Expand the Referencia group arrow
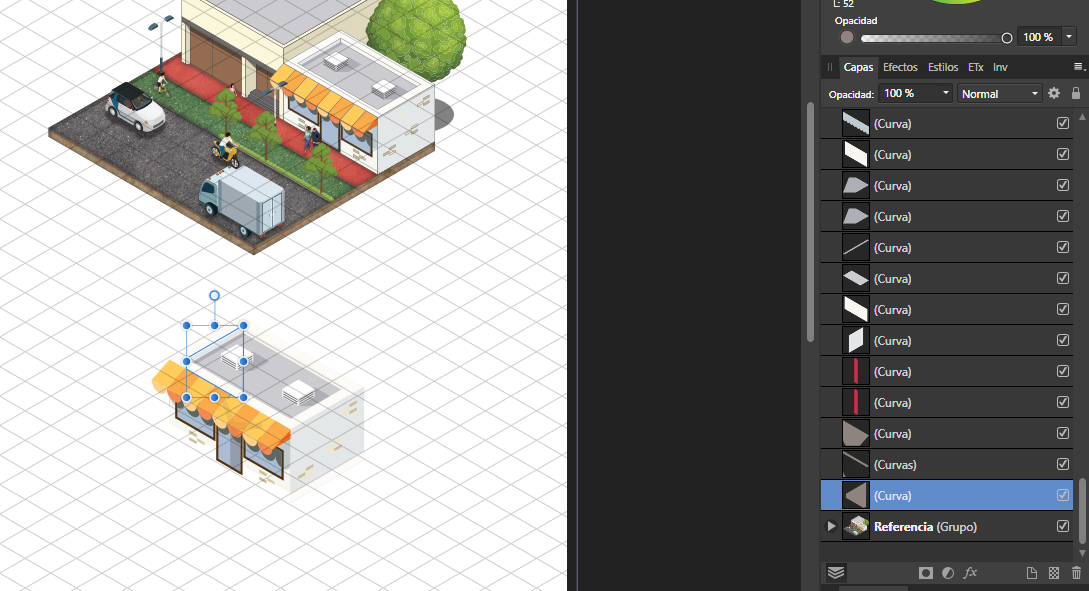1089x591 pixels. [831, 526]
